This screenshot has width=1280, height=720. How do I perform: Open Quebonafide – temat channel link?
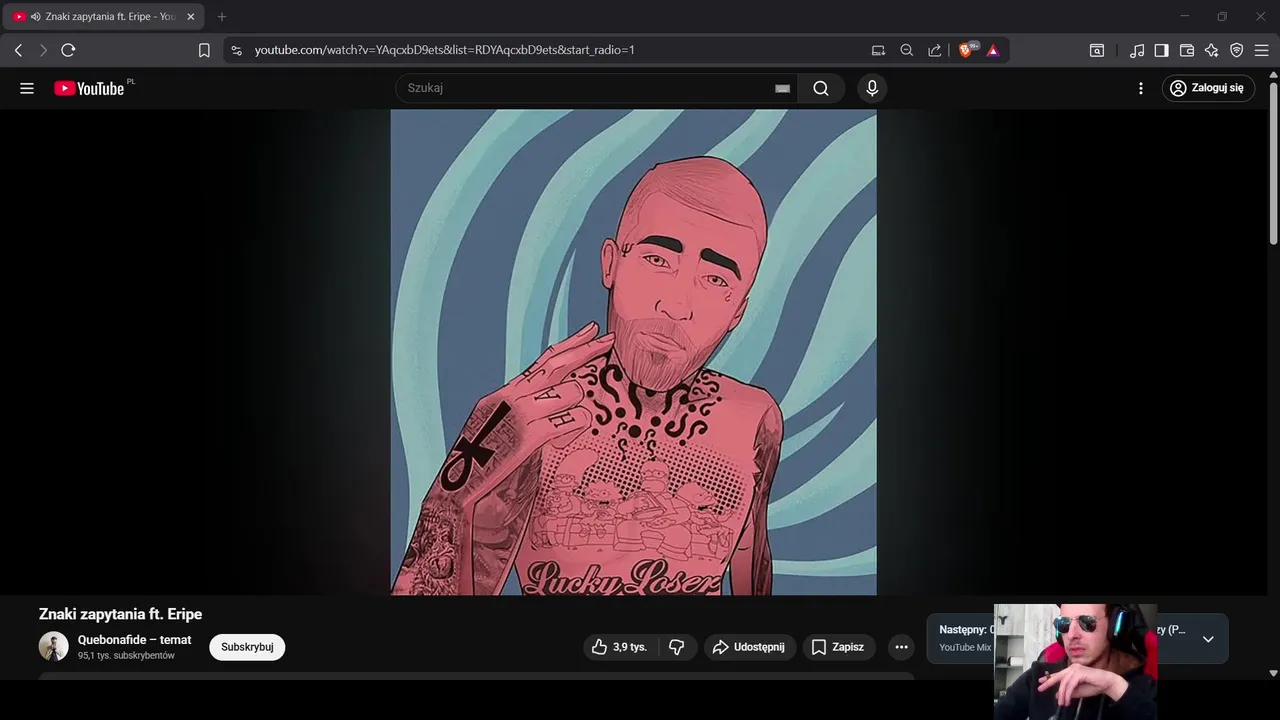(135, 640)
